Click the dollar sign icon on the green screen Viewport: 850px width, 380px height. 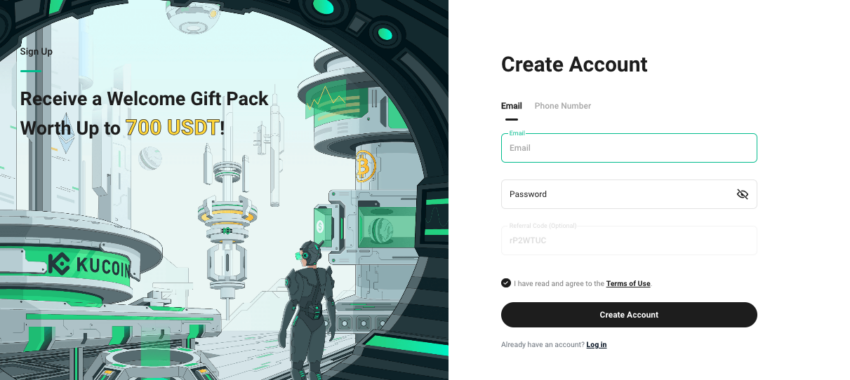click(x=320, y=225)
